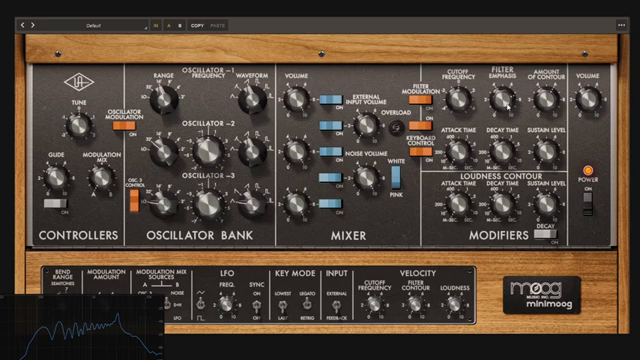Toggle lower Keyboard Control orange switch
This screenshot has height=360, width=640.
click(420, 151)
